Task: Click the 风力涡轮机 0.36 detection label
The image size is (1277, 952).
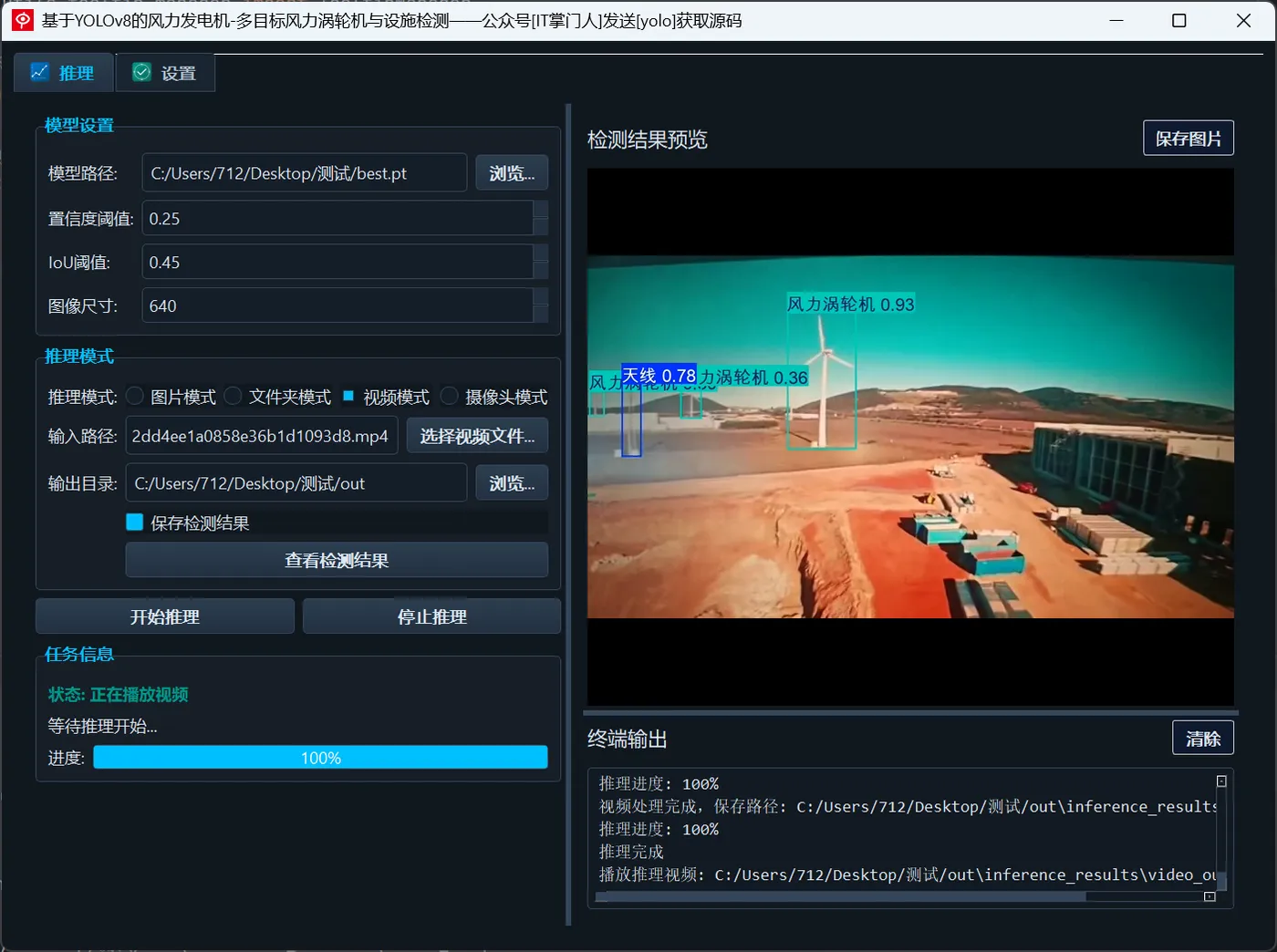Action: click(x=753, y=378)
